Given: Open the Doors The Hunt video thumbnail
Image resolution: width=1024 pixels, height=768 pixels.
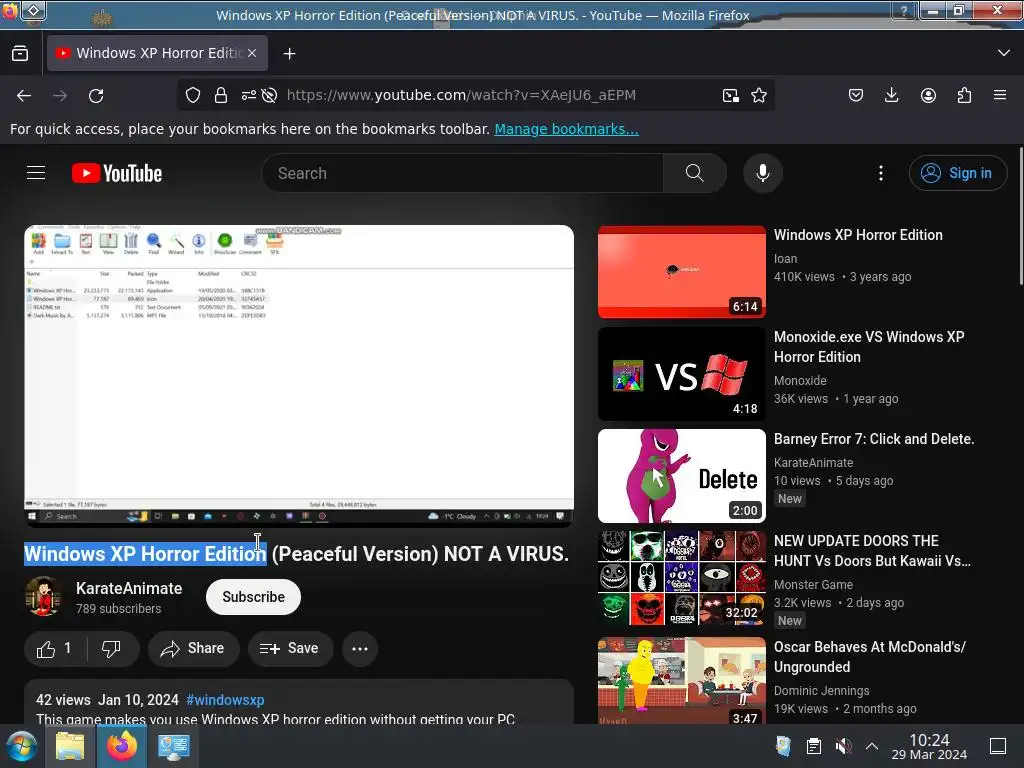Looking at the screenshot, I should pos(682,578).
